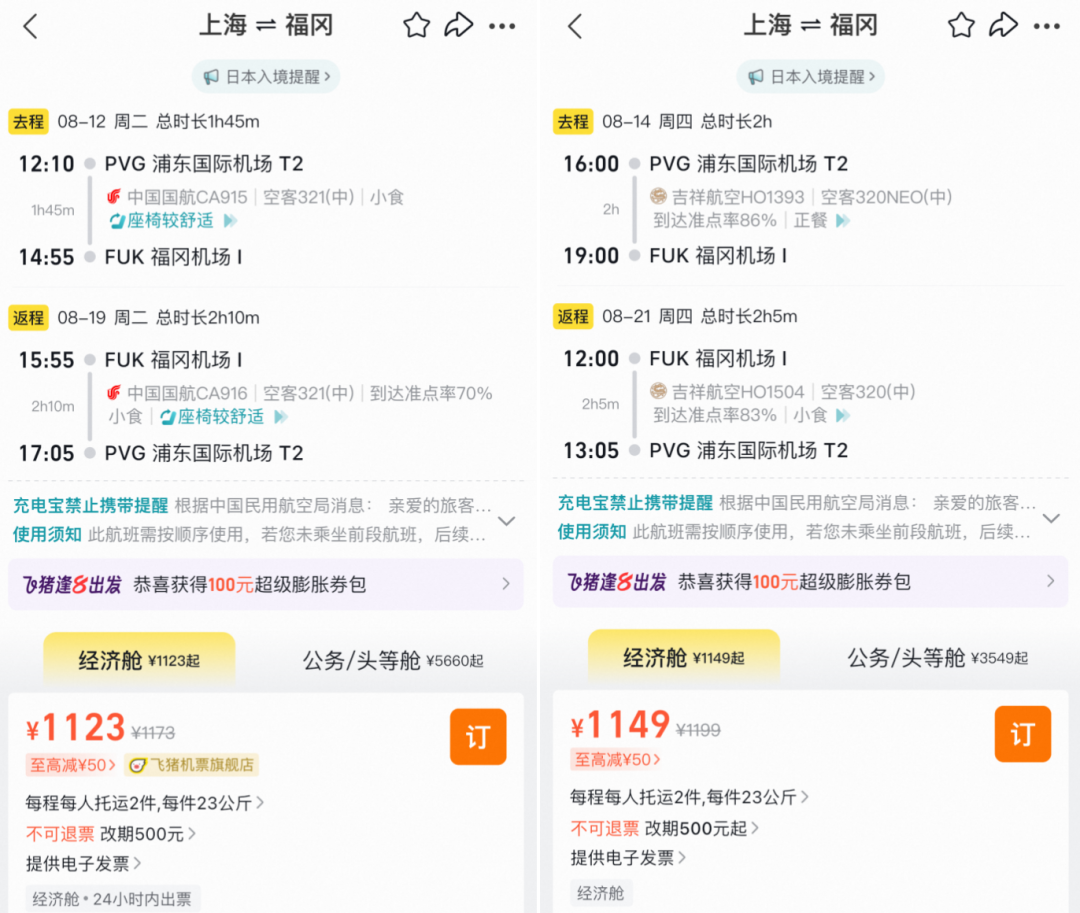Tap the Juneyao Air logo beside HO1393

pos(659,197)
